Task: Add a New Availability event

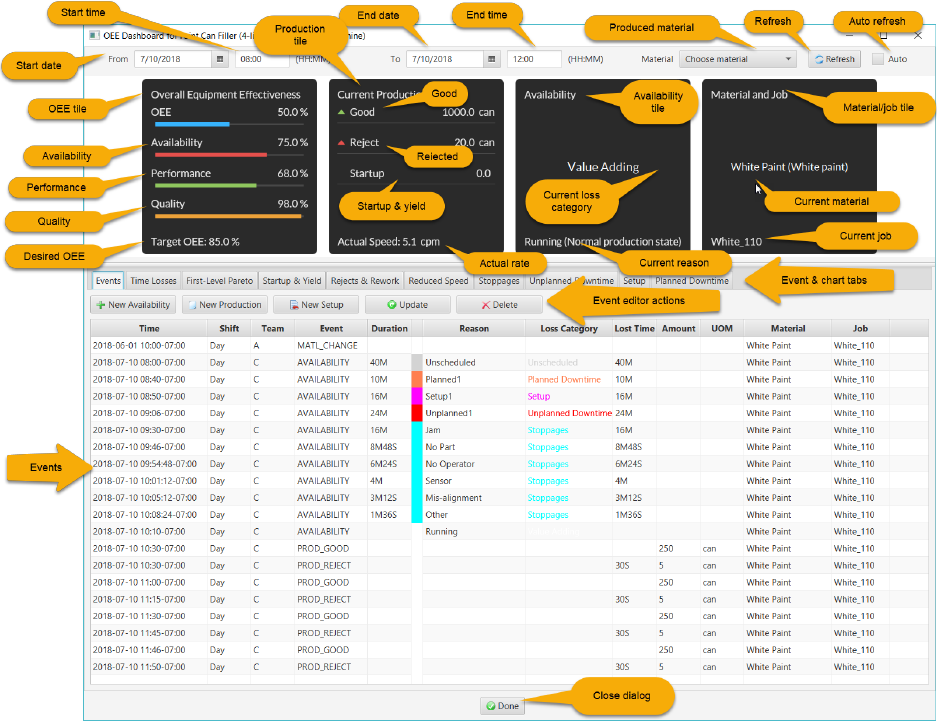Action: (x=133, y=305)
